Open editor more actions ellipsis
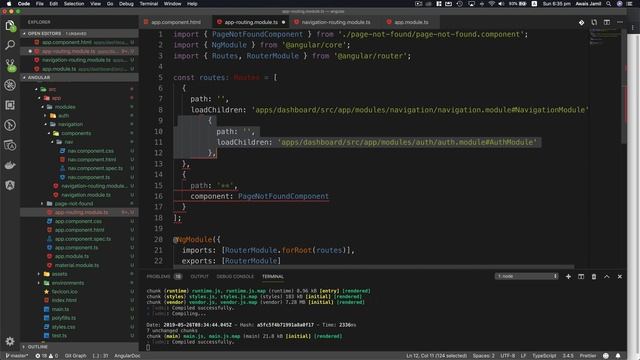The image size is (640, 360). [x=620, y=22]
